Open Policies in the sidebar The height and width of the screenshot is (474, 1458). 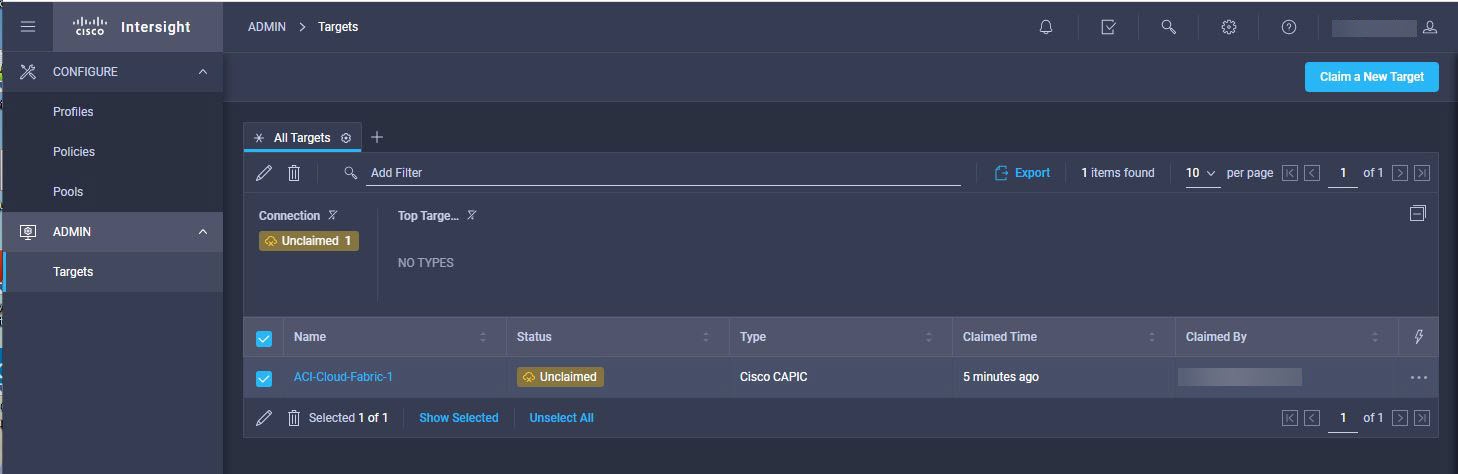(x=74, y=152)
